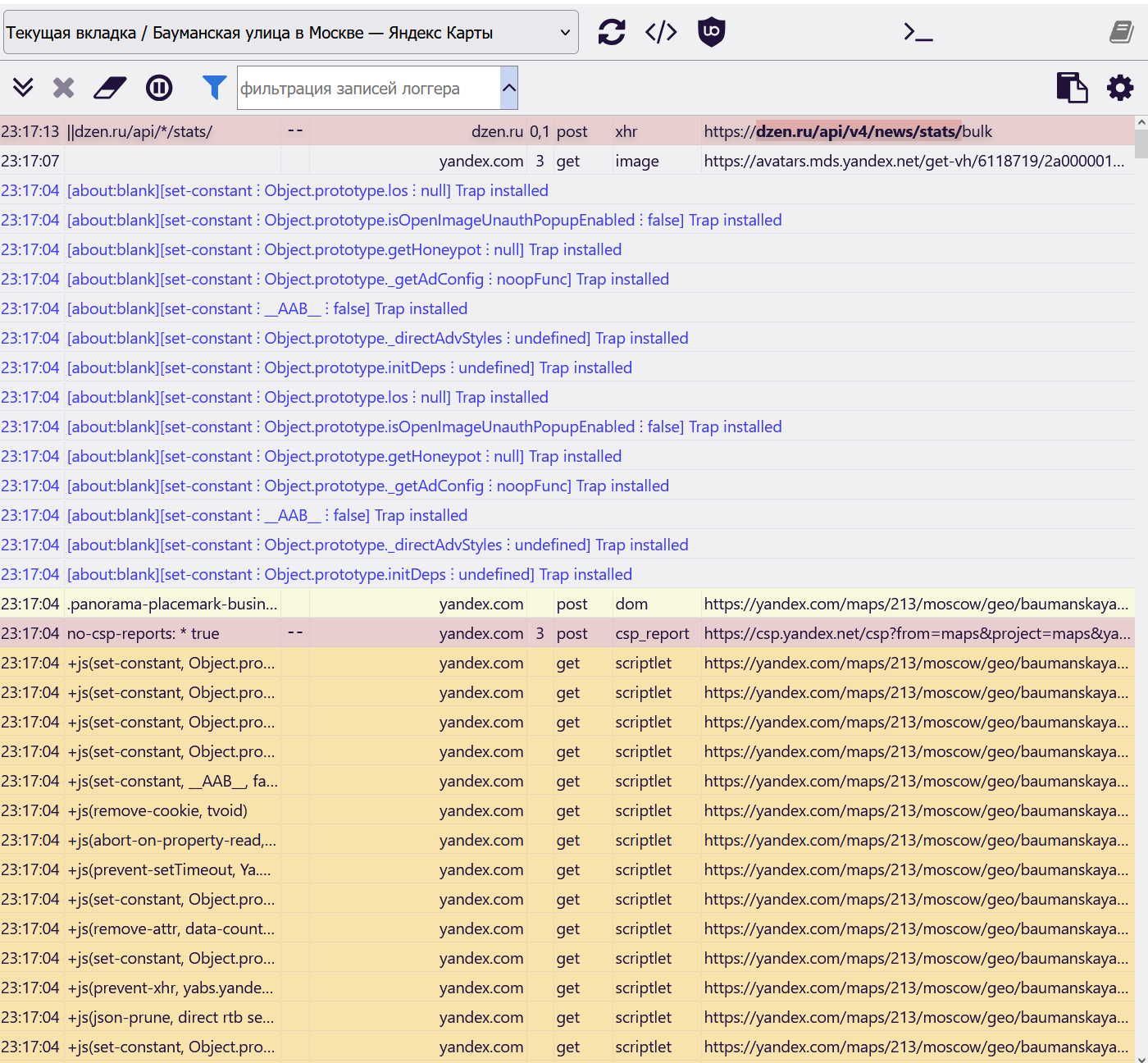Select the .panorama-placemark-busin... dom row
Screen dimensions: 1148x1063
567,604
